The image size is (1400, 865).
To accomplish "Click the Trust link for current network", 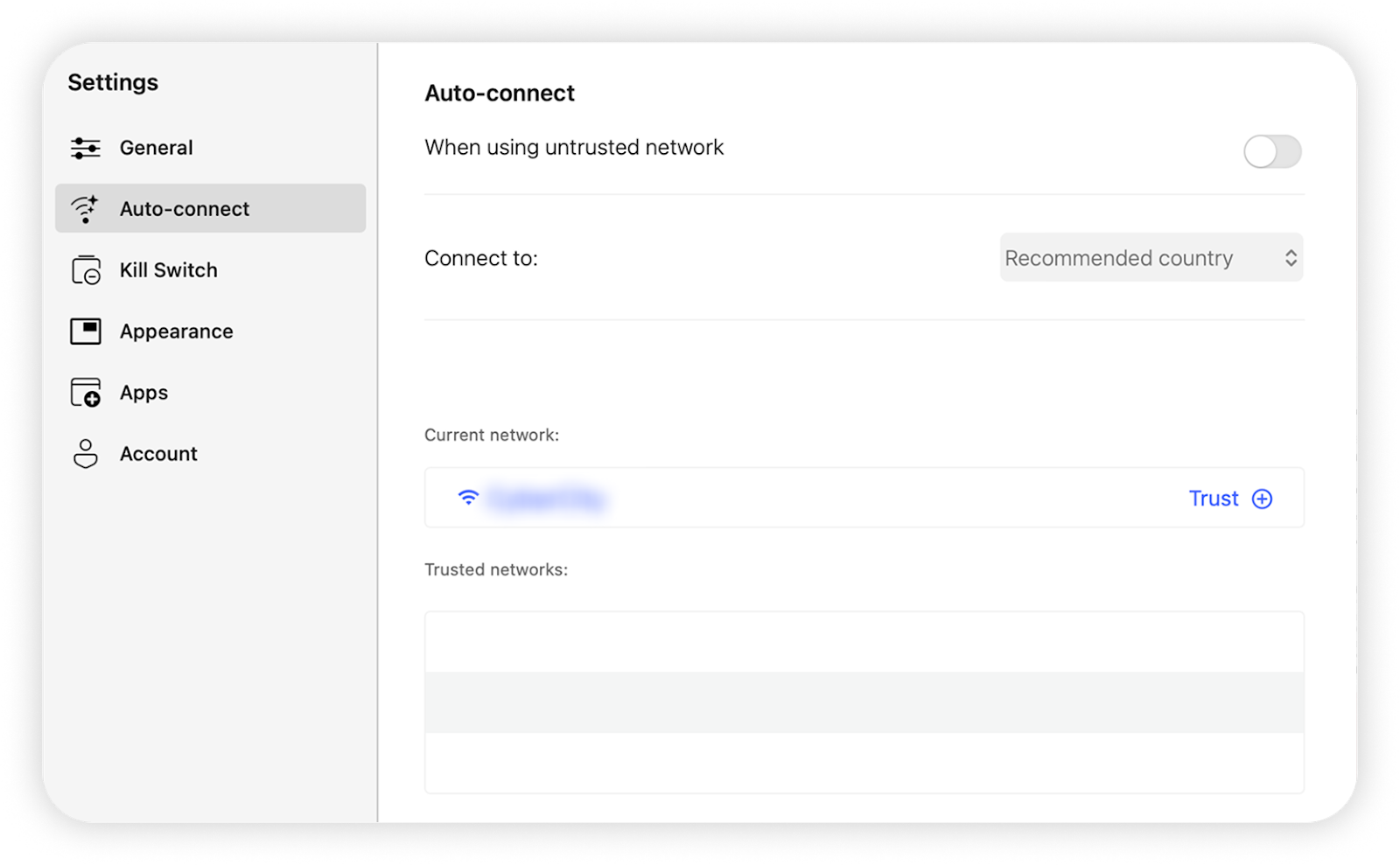I will coord(1213,499).
